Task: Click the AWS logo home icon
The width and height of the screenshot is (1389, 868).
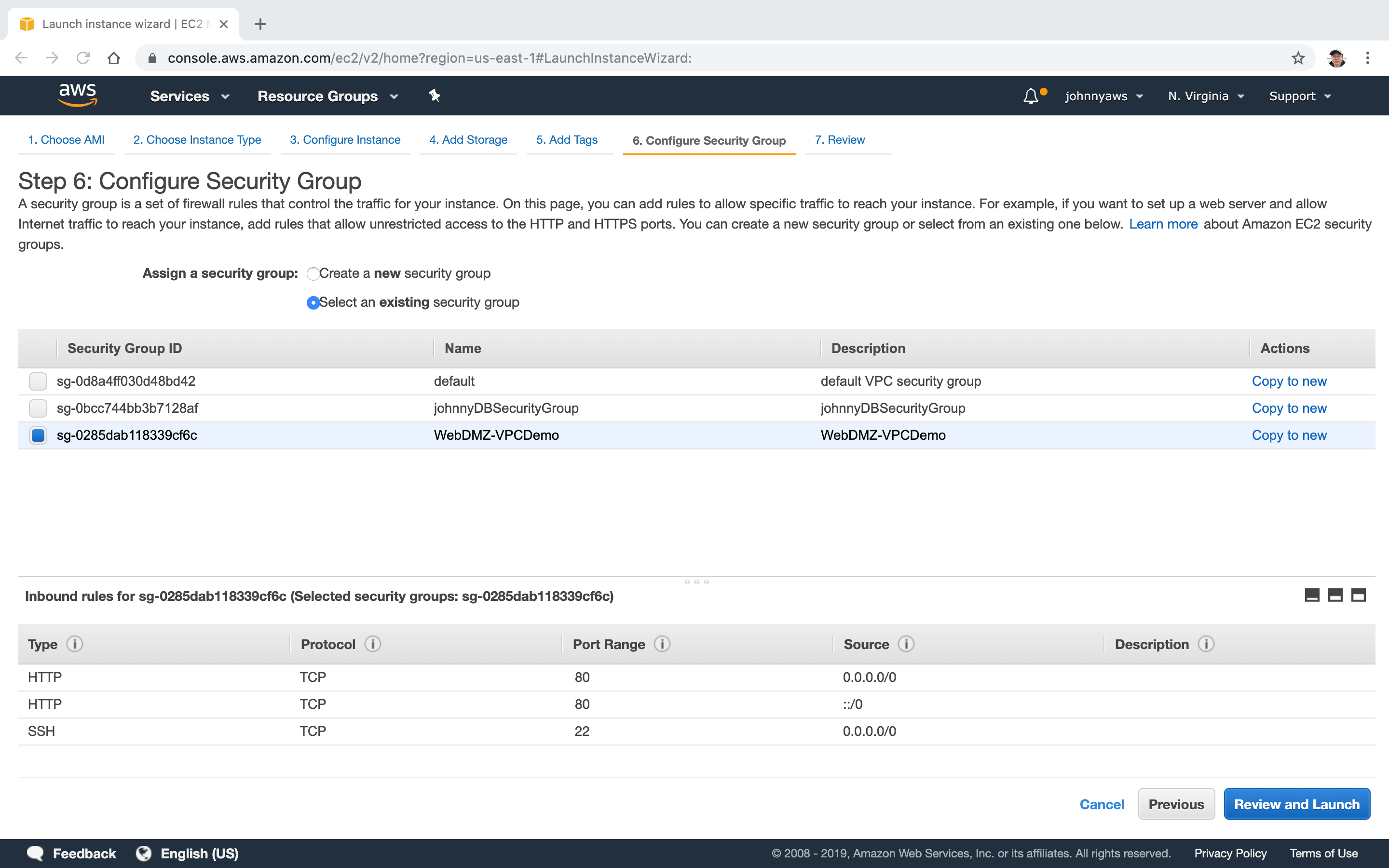Action: [x=78, y=95]
